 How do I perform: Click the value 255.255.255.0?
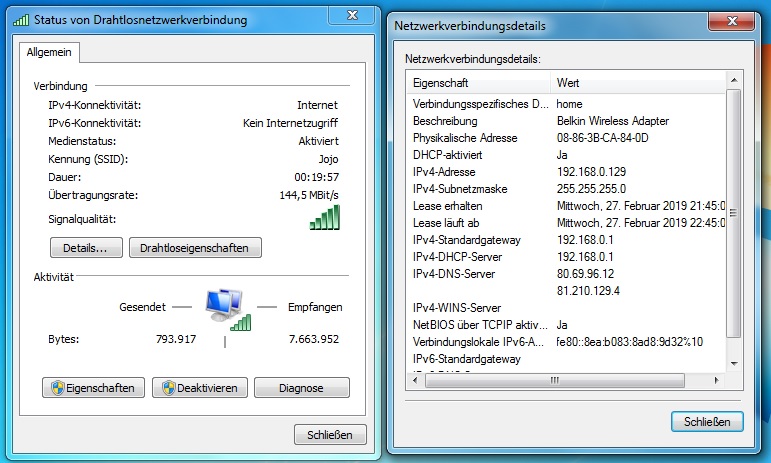[x=591, y=189]
